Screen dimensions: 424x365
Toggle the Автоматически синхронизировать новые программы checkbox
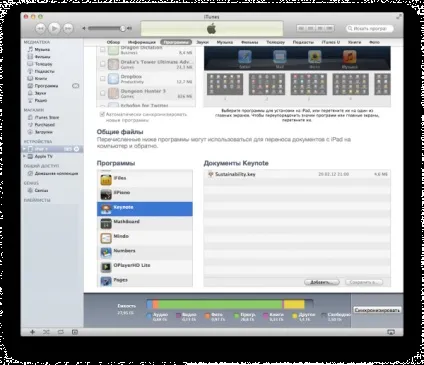click(102, 114)
